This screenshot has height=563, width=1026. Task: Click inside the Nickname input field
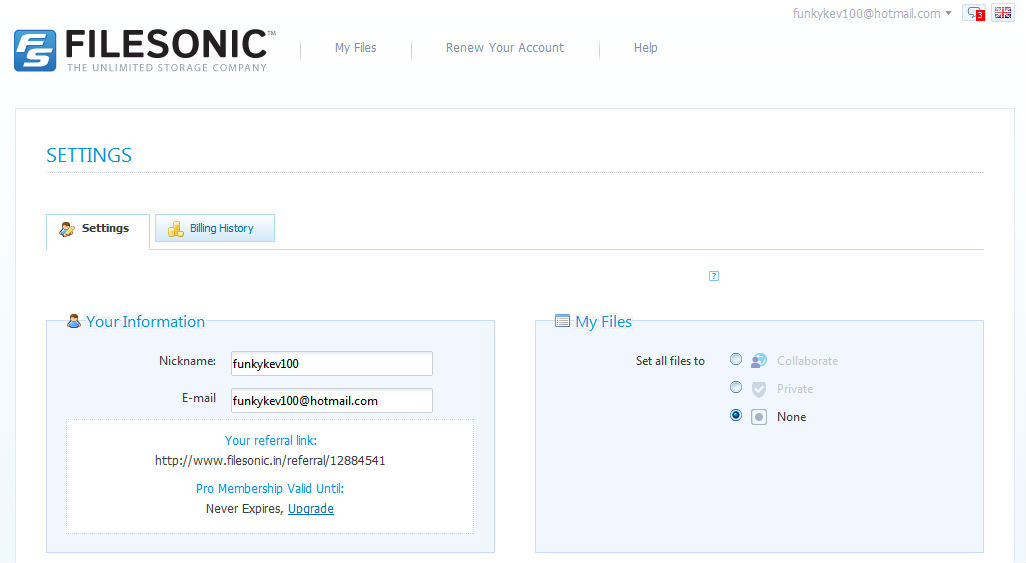332,363
